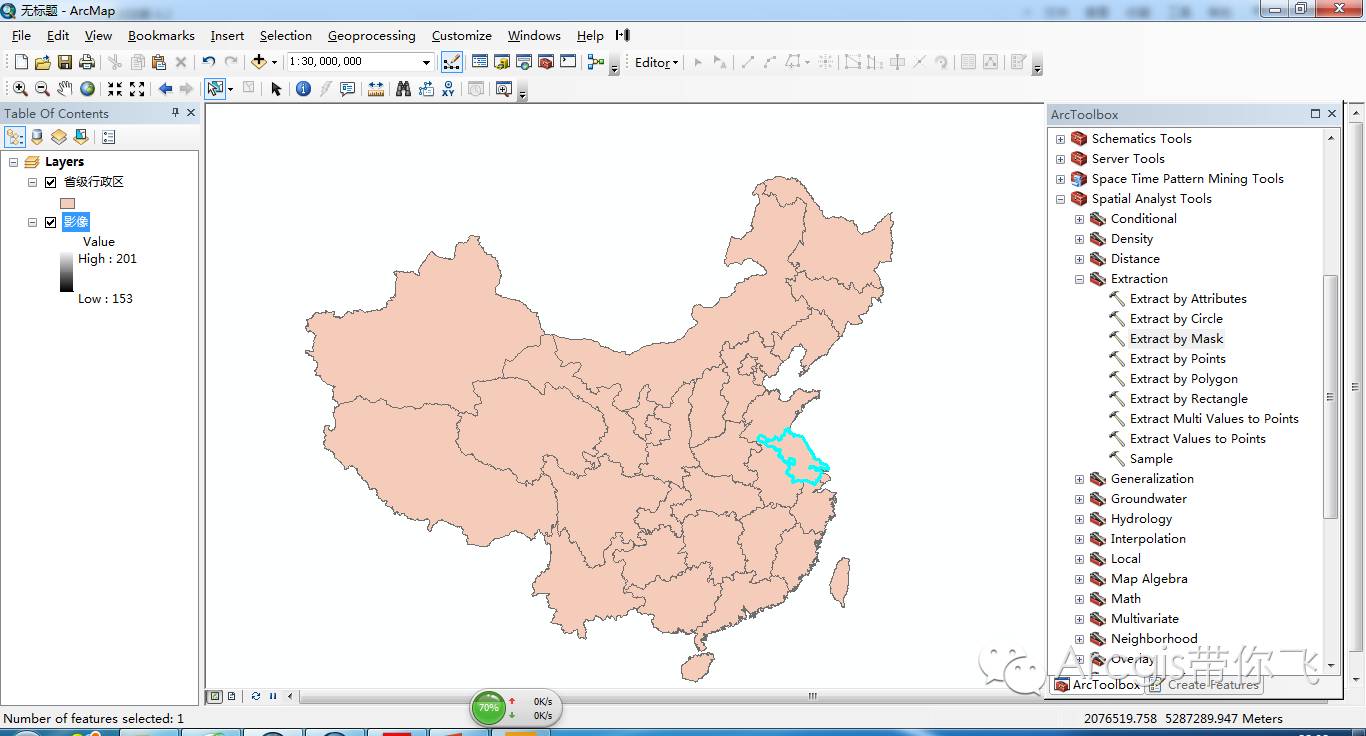Collapse the Spatial Analyst Tools toolbox
The height and width of the screenshot is (736, 1366).
[1060, 199]
